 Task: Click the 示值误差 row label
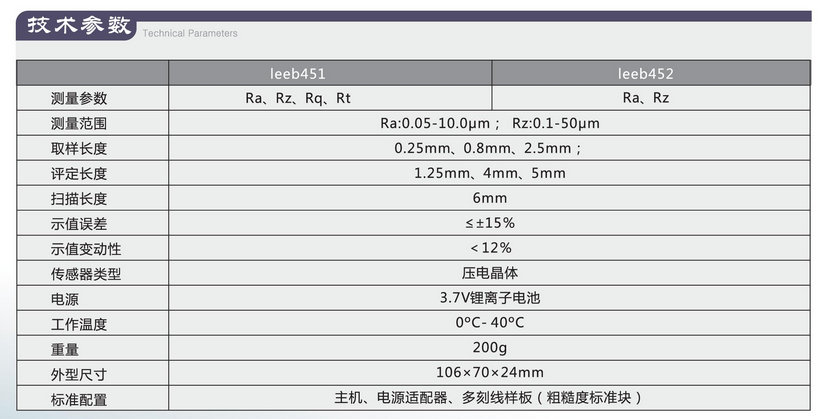click(x=79, y=224)
